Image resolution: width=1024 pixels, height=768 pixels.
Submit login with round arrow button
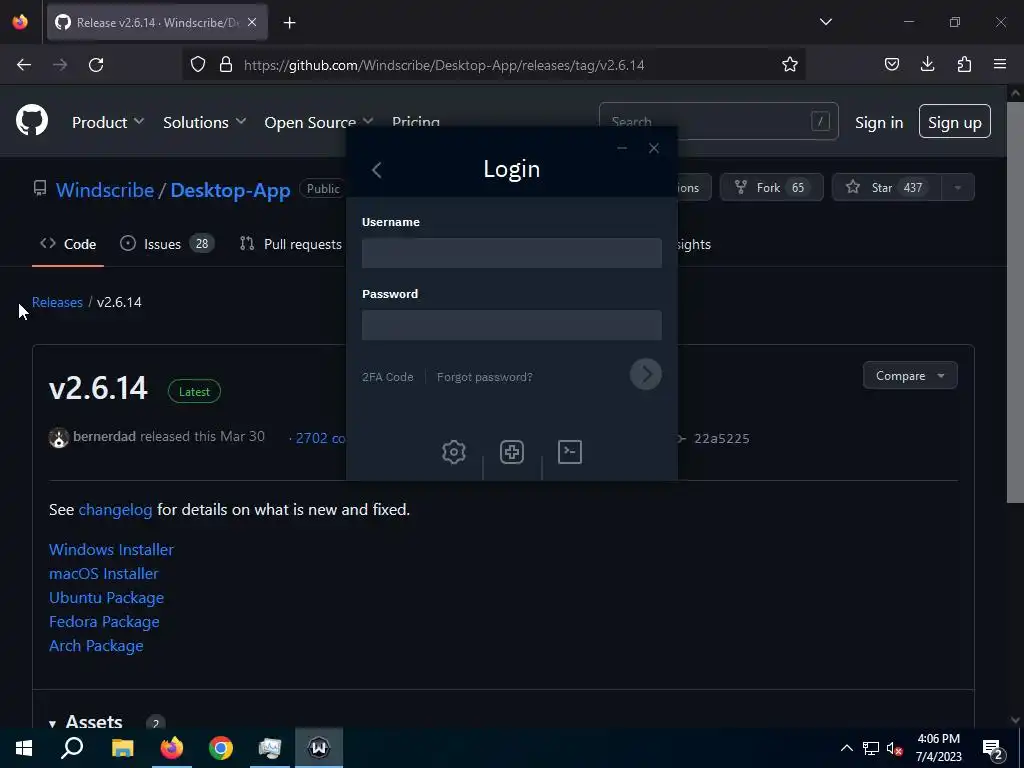pos(646,374)
